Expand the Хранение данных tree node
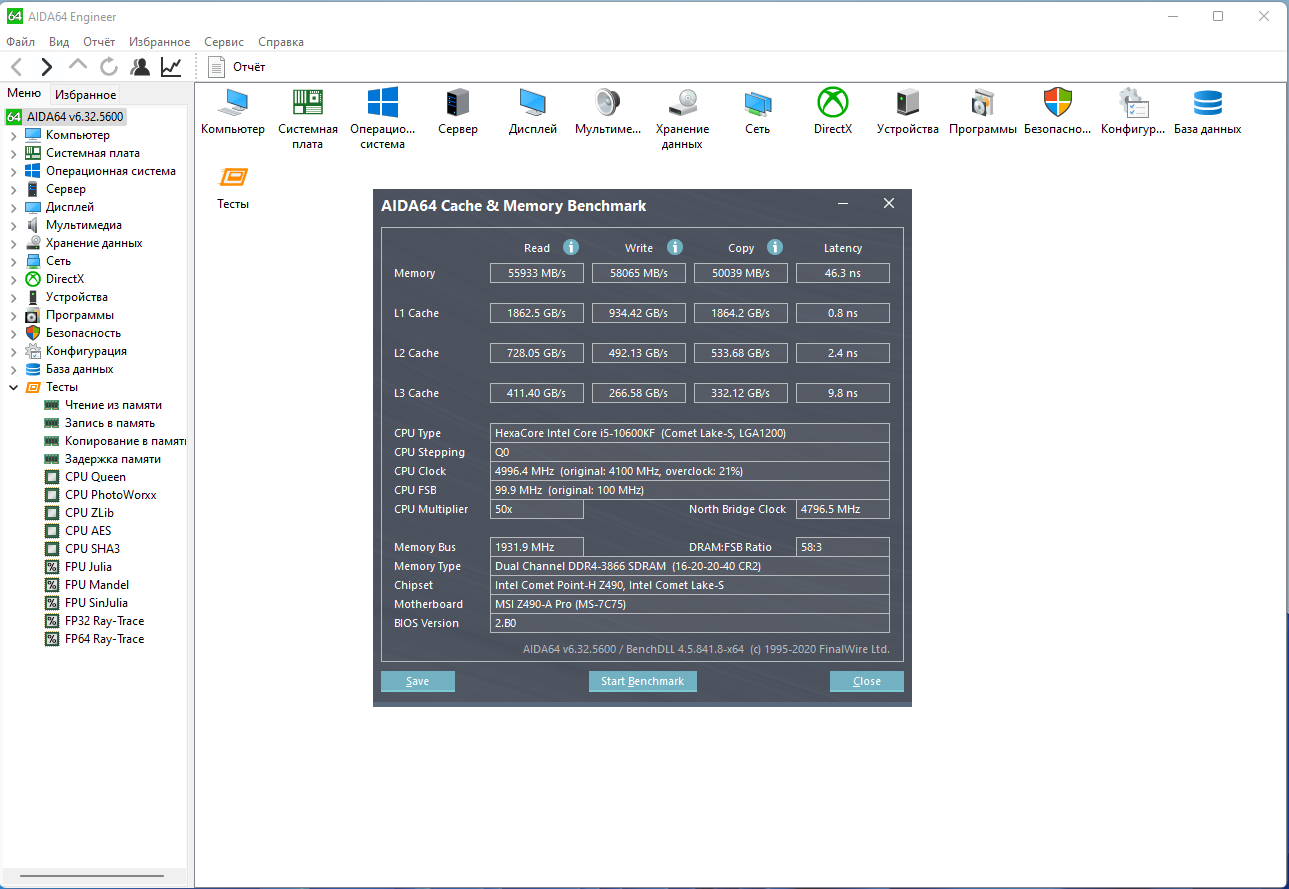The width and height of the screenshot is (1289, 889). pyautogui.click(x=13, y=243)
